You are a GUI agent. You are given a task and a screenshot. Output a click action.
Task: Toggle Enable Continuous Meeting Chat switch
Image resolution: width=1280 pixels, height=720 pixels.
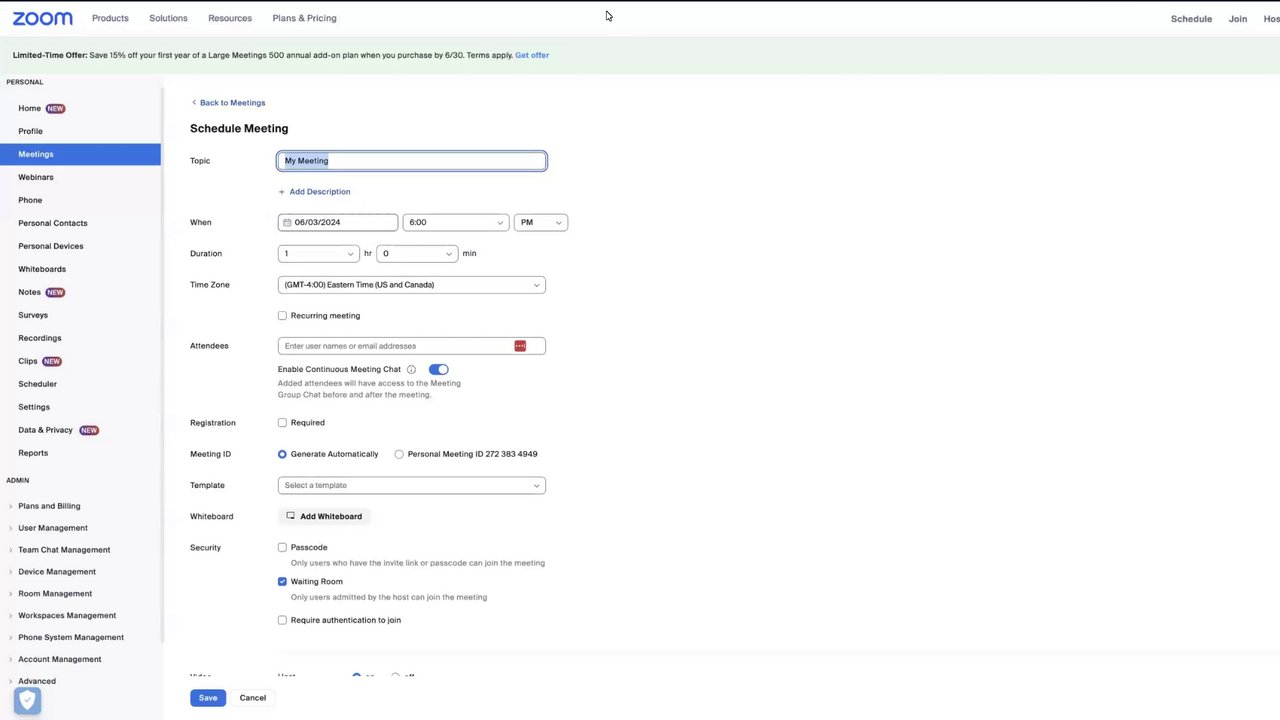click(x=438, y=369)
